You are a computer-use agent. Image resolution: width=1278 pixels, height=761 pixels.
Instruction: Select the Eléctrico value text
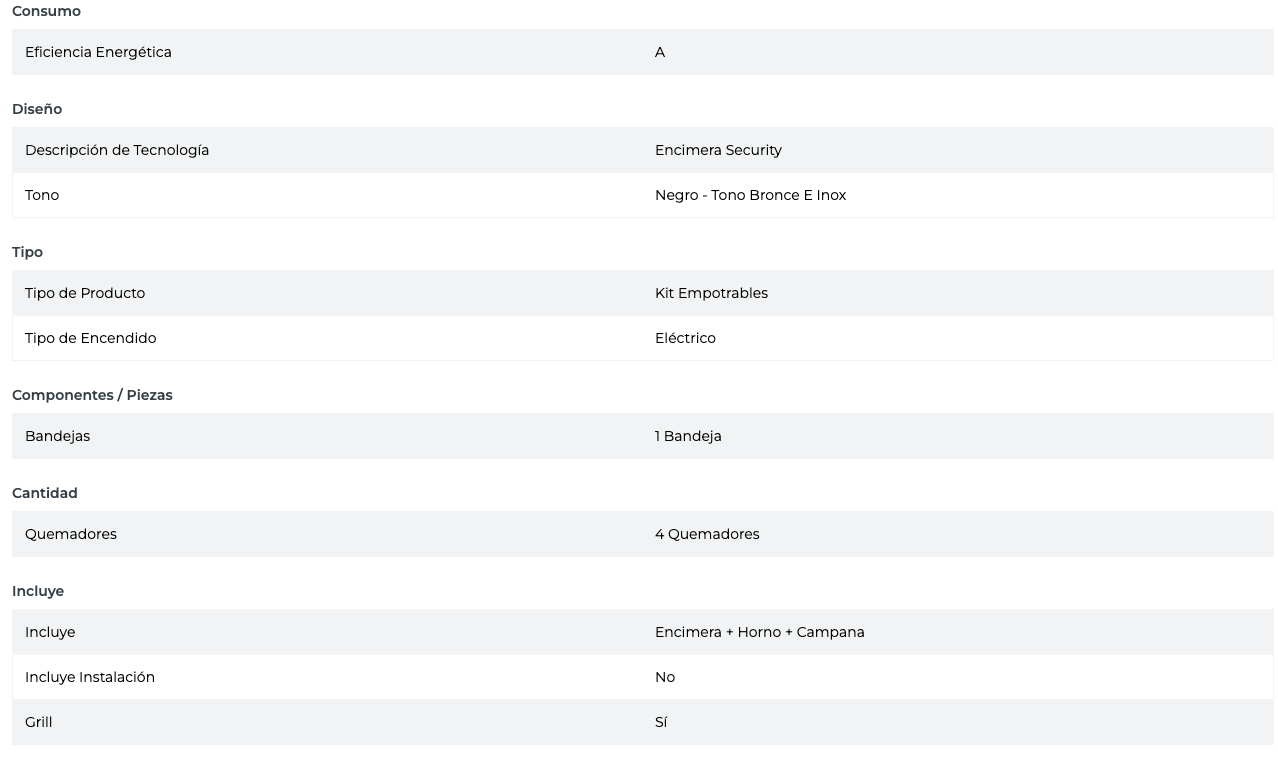(685, 338)
